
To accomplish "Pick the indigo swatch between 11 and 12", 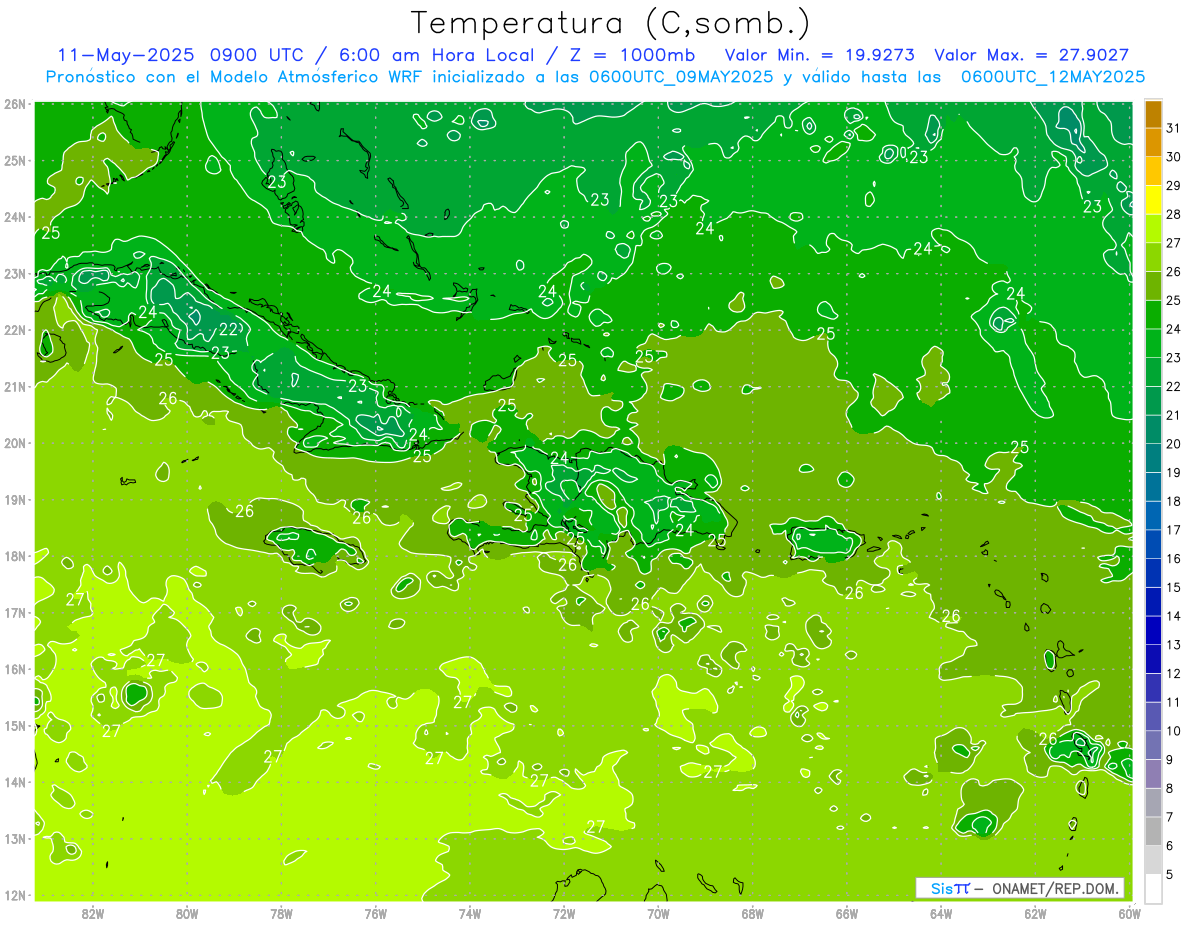I will (x=1153, y=687).
